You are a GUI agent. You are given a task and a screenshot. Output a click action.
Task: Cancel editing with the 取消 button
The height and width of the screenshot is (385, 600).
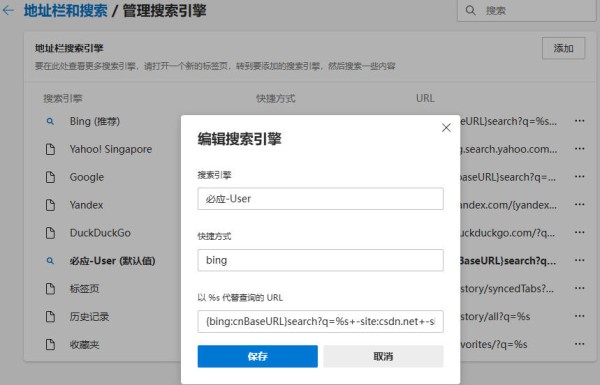383,356
